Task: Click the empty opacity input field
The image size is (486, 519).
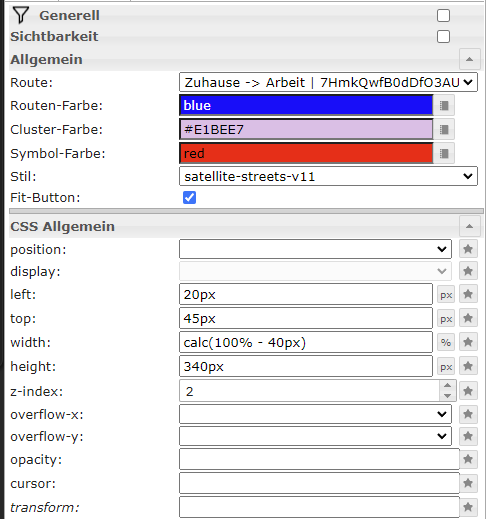Action: pyautogui.click(x=319, y=459)
